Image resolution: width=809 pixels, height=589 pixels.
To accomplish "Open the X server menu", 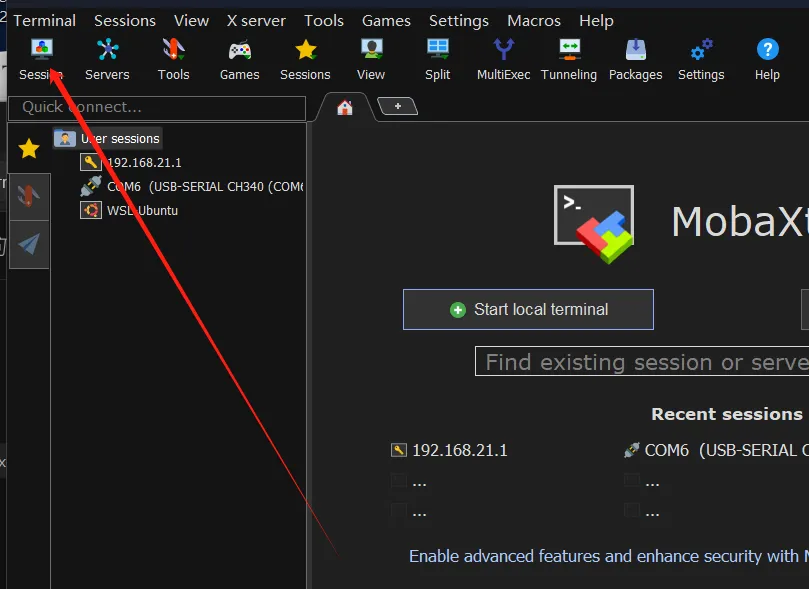I will pyautogui.click(x=256, y=21).
